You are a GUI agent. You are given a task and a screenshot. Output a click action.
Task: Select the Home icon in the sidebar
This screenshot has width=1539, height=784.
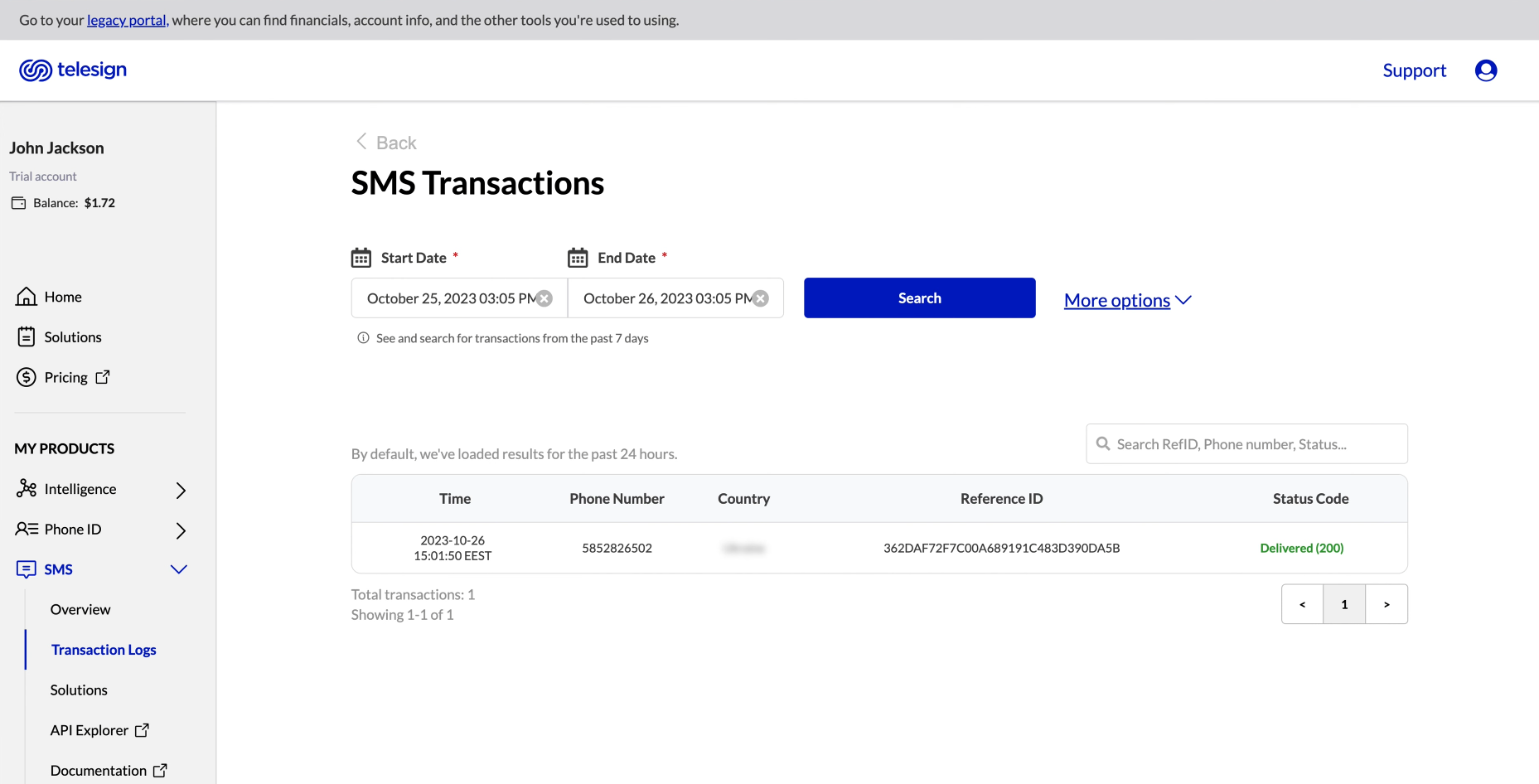point(26,296)
